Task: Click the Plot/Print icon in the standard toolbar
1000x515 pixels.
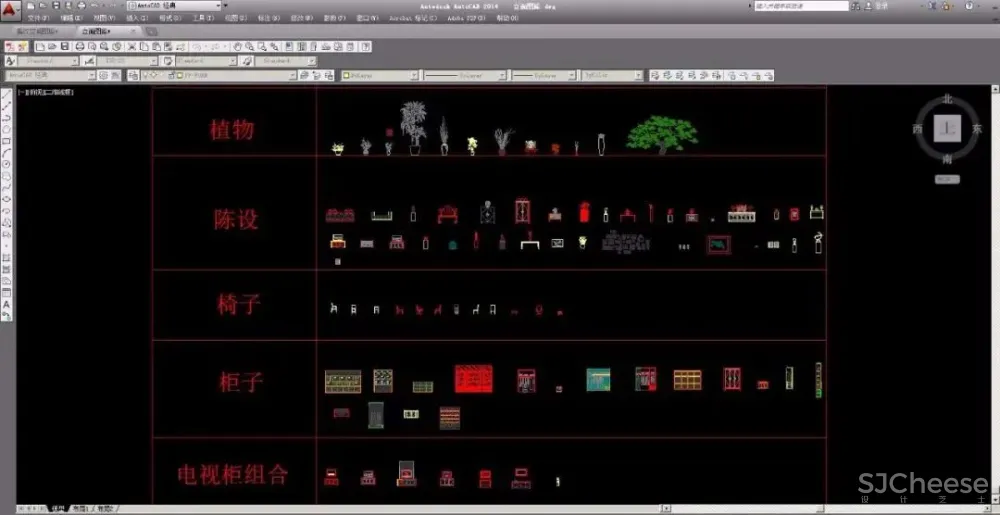Action: pyautogui.click(x=80, y=46)
